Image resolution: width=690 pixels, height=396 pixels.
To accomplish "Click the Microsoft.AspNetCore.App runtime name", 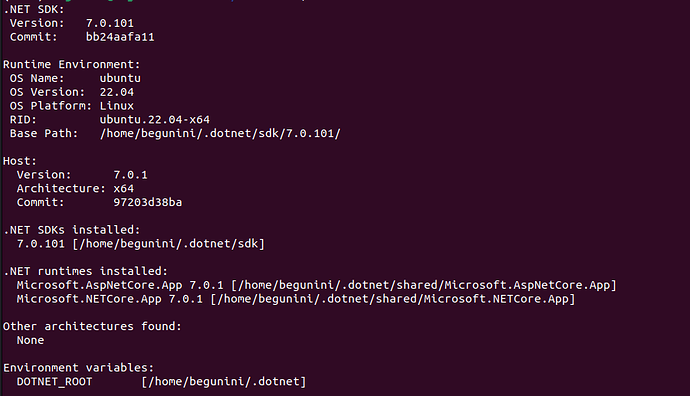I will pos(99,285).
